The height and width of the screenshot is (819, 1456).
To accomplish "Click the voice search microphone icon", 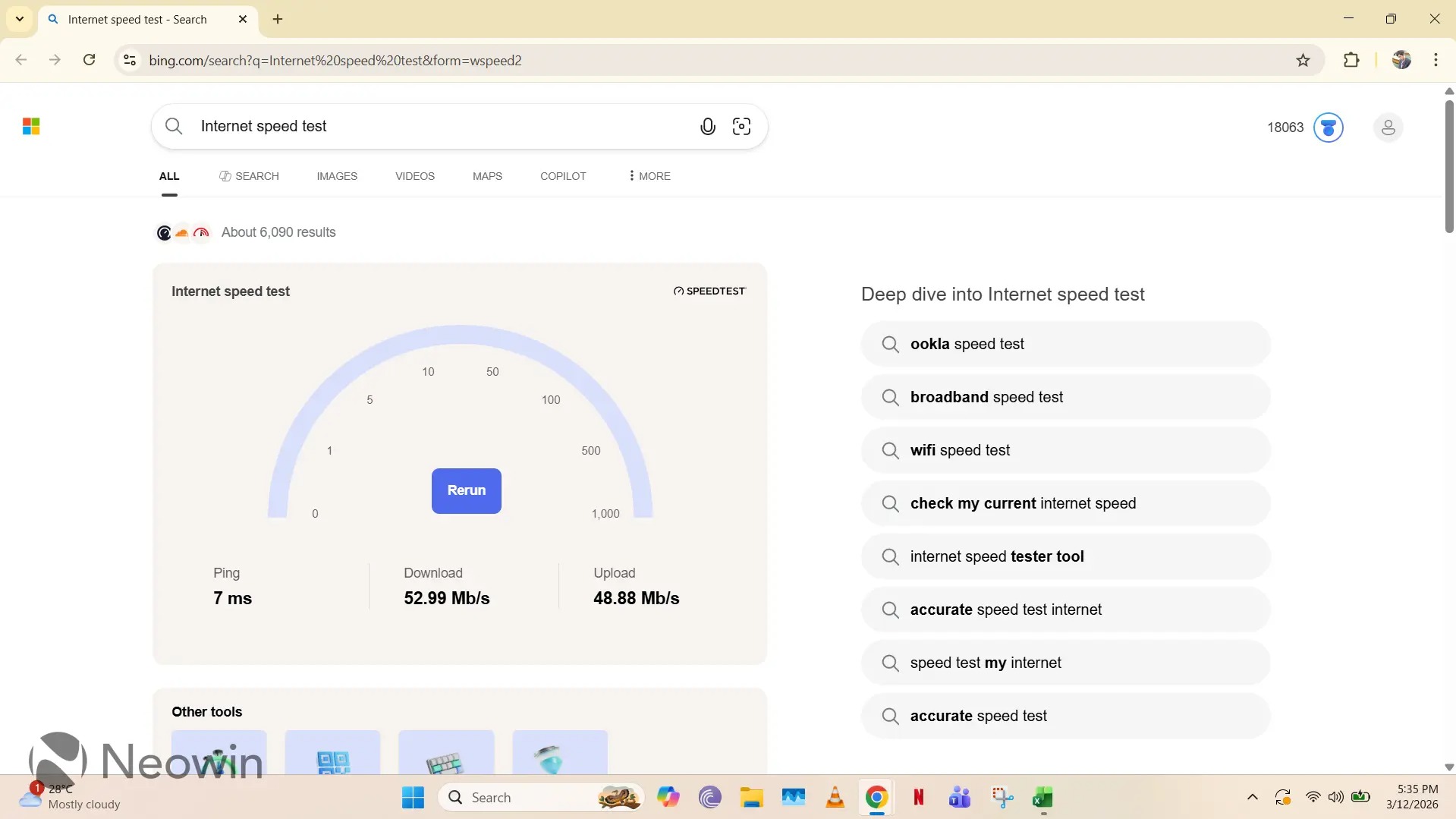I will (707, 127).
